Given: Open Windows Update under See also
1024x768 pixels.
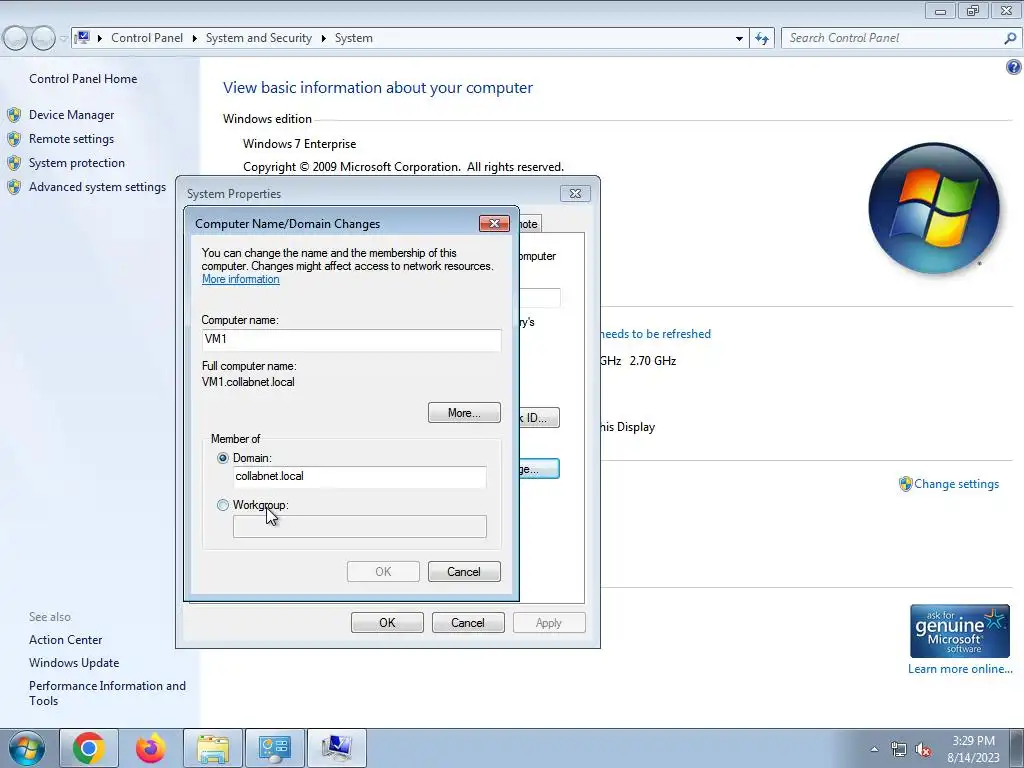Looking at the screenshot, I should tap(74, 663).
